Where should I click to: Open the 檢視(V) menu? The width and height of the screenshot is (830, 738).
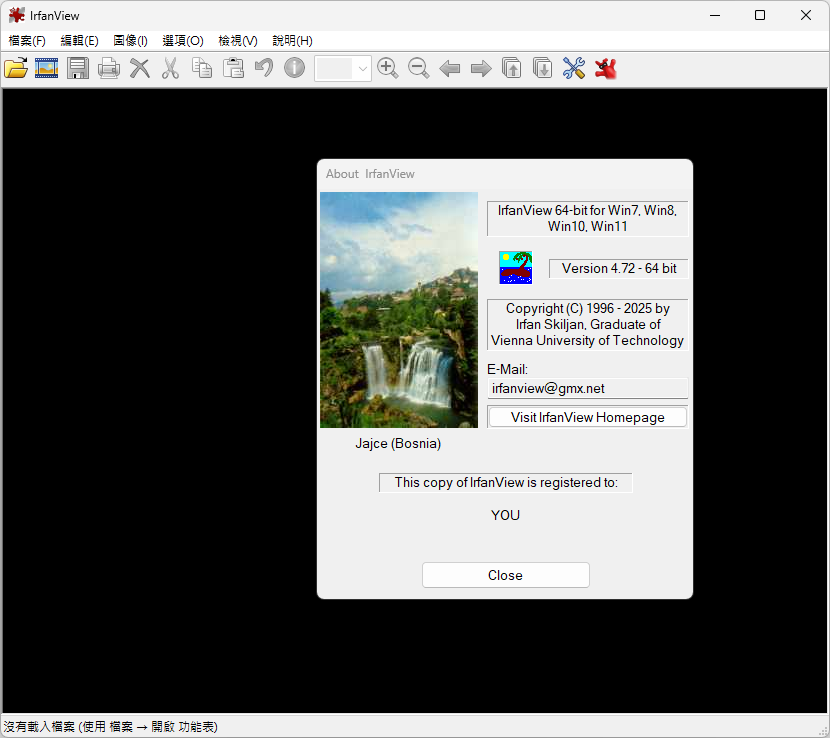coord(238,41)
